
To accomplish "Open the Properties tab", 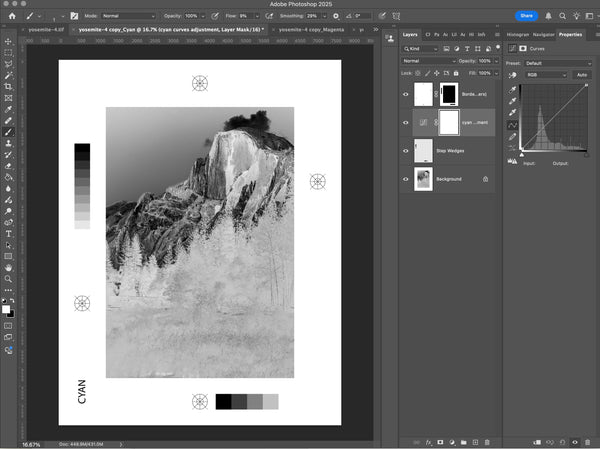I will point(570,34).
